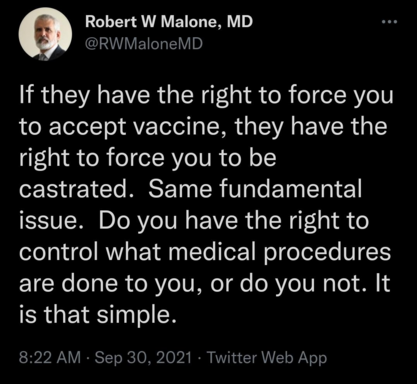Click the text "are done to you, or do you not. It"

pyautogui.click(x=204, y=284)
